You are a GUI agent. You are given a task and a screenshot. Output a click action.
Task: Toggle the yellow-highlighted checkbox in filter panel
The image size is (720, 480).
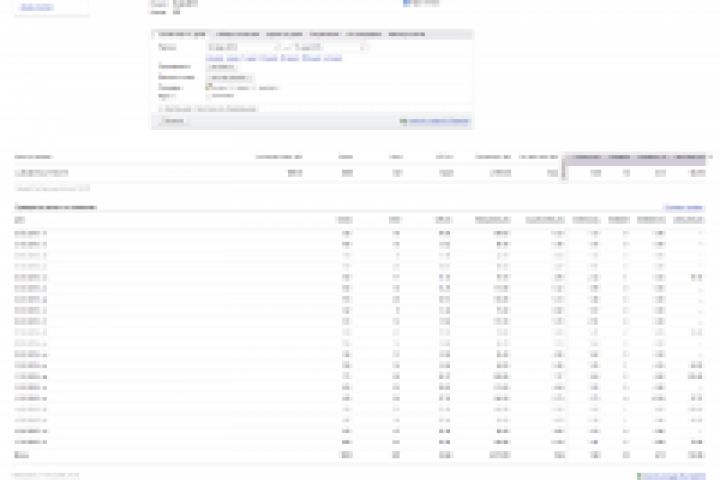(x=209, y=87)
